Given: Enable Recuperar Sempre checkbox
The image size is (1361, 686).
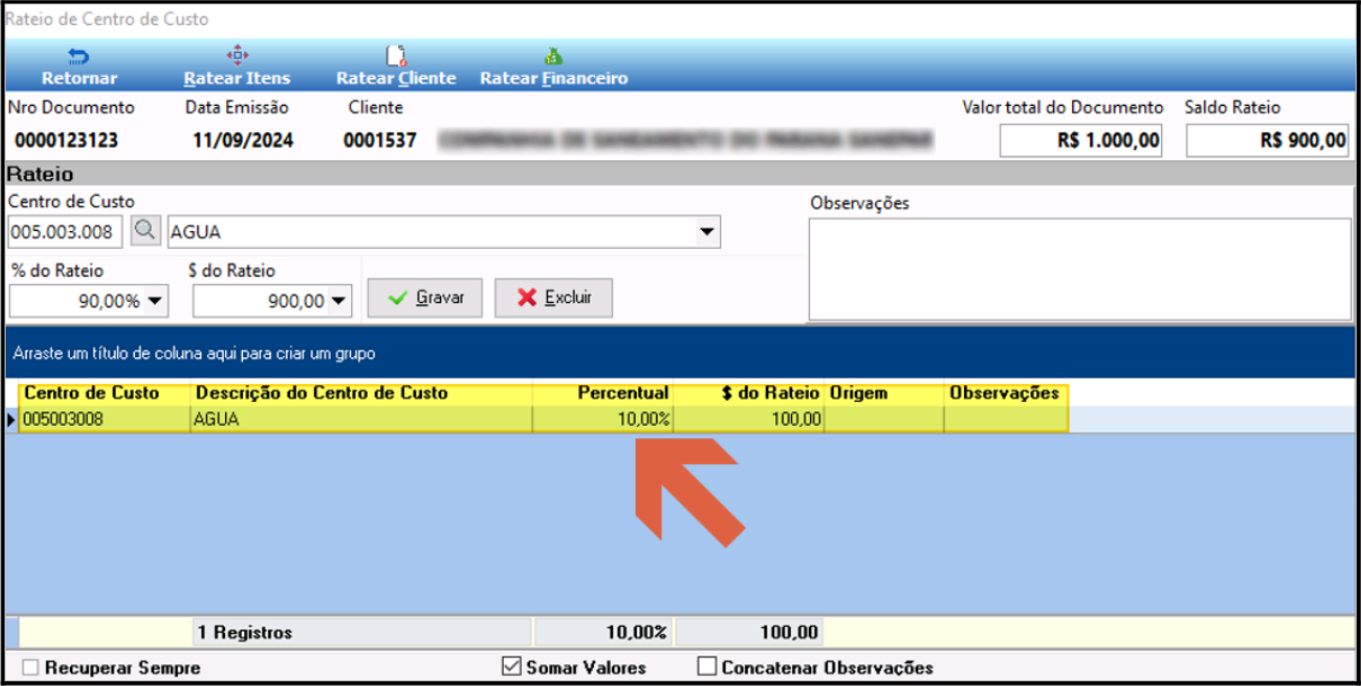Looking at the screenshot, I should [31, 667].
